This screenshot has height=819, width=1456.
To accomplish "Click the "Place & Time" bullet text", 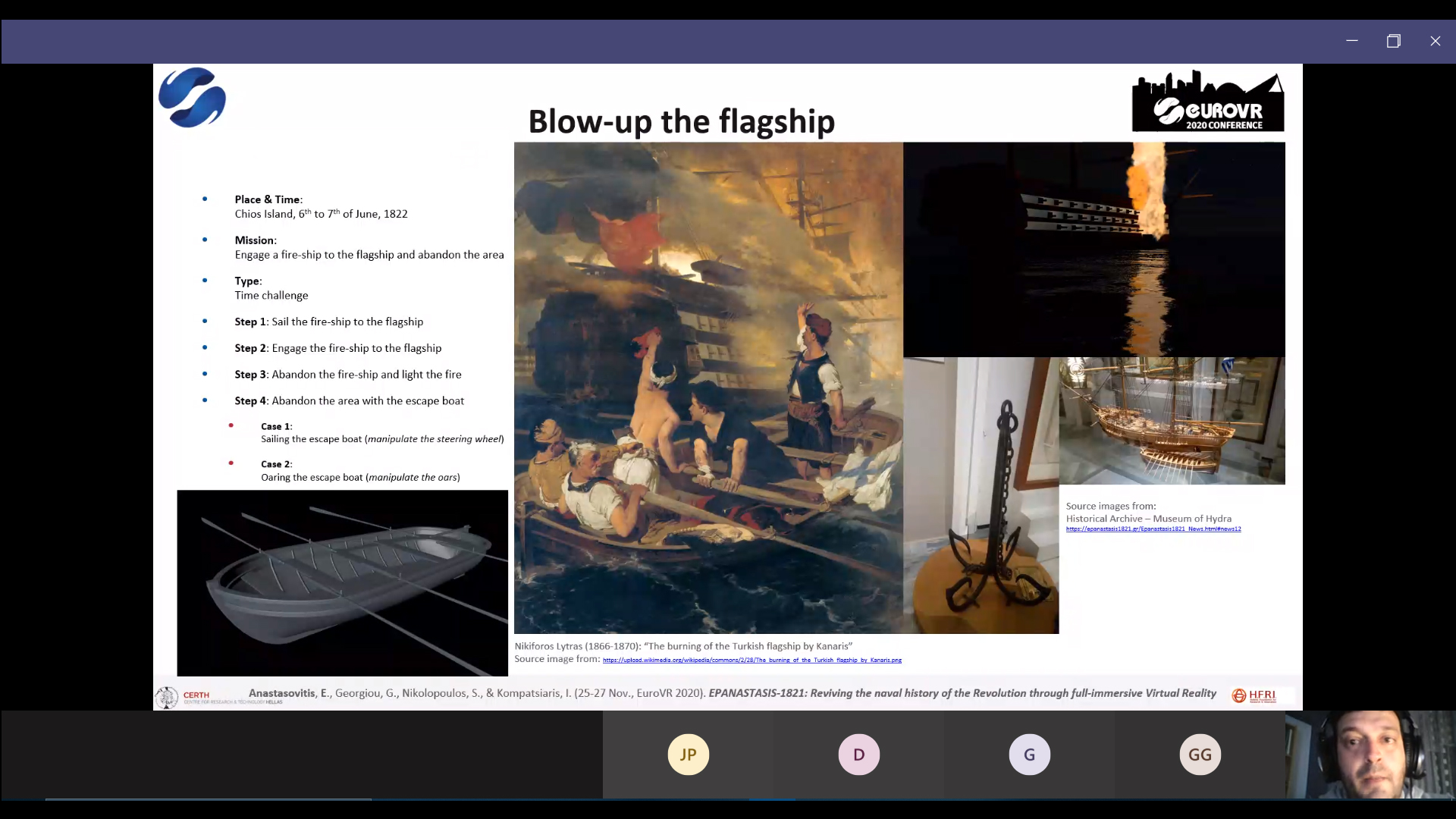I will (321, 206).
